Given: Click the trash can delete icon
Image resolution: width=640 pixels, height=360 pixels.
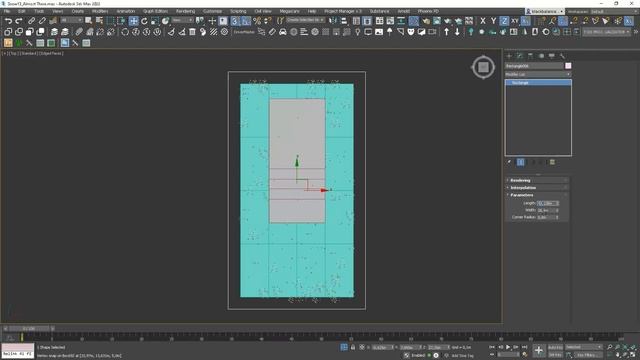Looking at the screenshot, I should (192, 32).
